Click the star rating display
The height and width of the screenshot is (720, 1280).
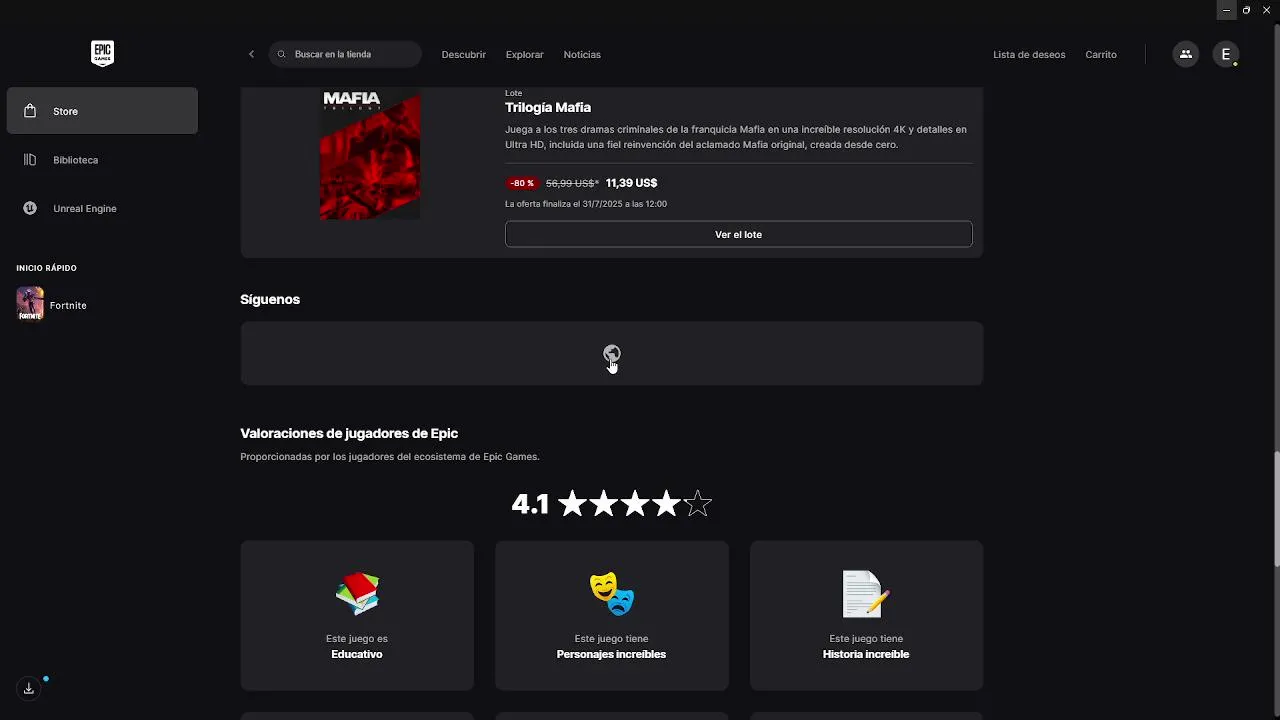tap(635, 504)
